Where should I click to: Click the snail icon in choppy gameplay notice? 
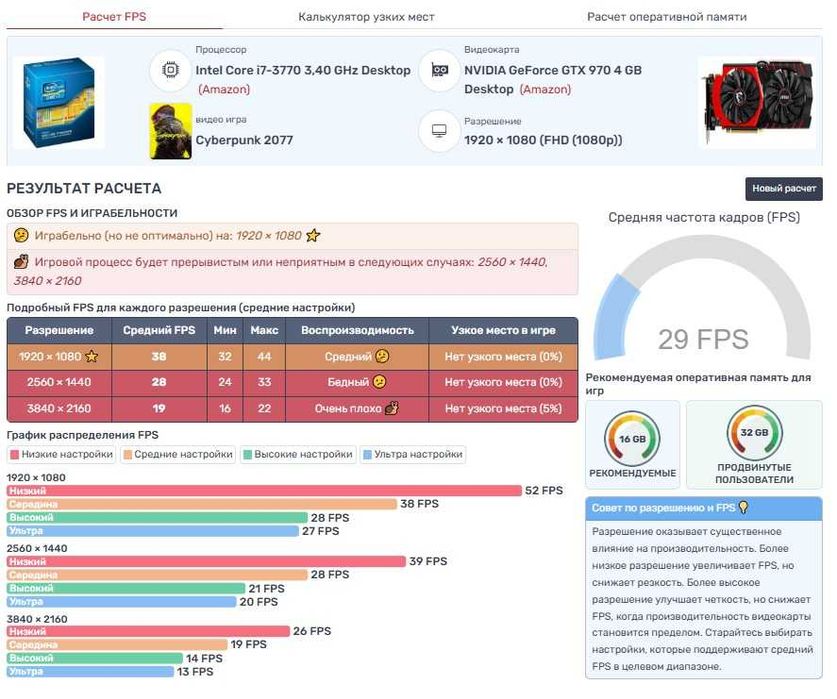21,262
